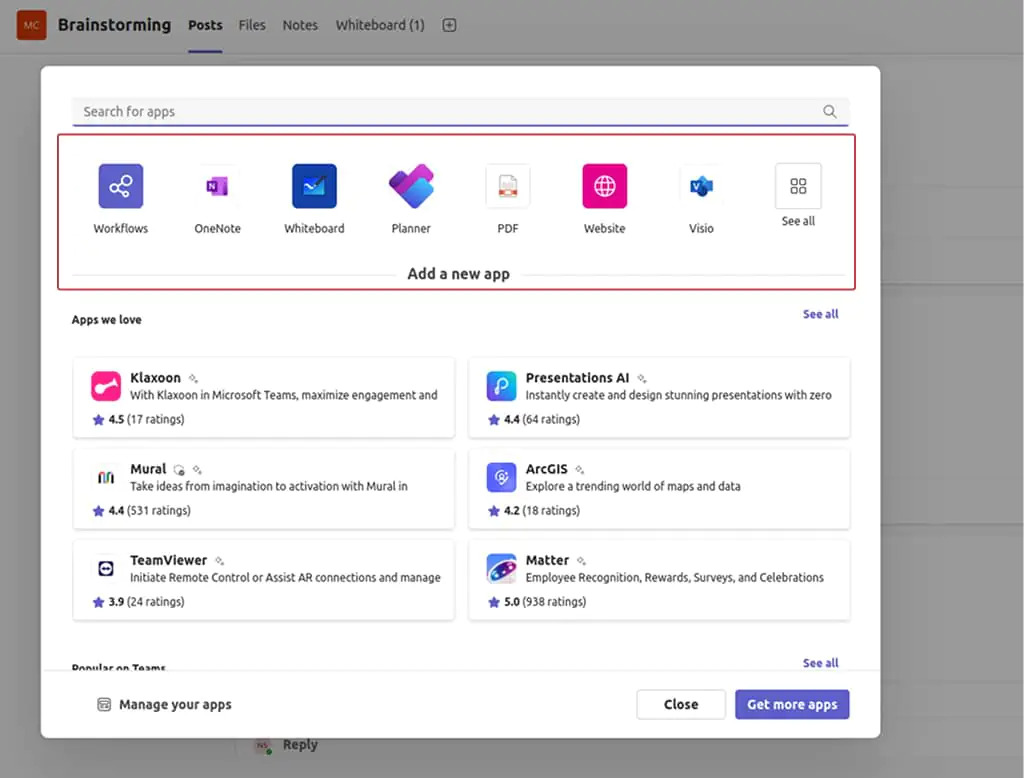Viewport: 1024px width, 778px height.
Task: Open OneNote from the app row
Action: click(x=217, y=186)
